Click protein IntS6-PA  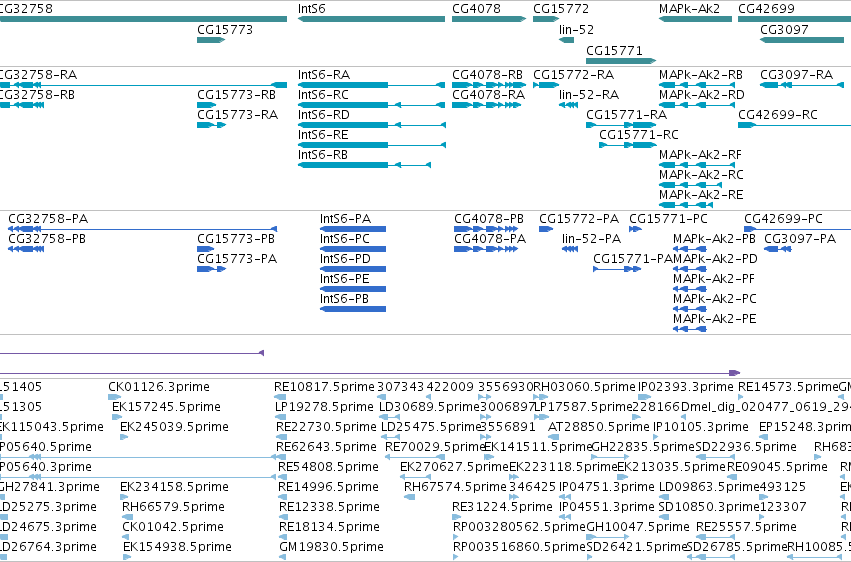coord(353,229)
